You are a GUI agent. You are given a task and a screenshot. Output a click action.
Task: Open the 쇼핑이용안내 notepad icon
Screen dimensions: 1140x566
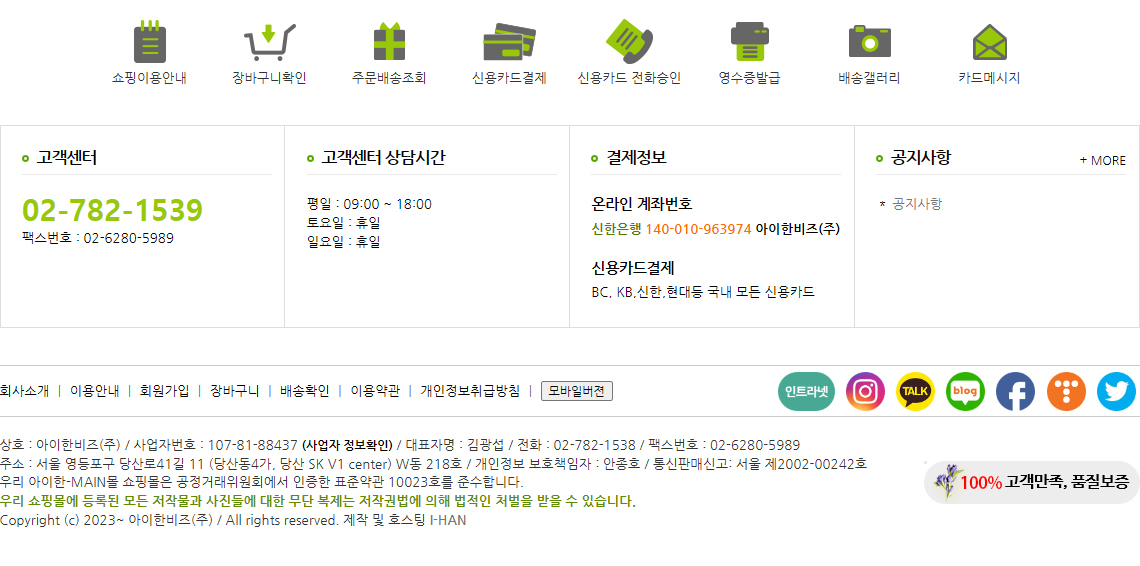(150, 41)
